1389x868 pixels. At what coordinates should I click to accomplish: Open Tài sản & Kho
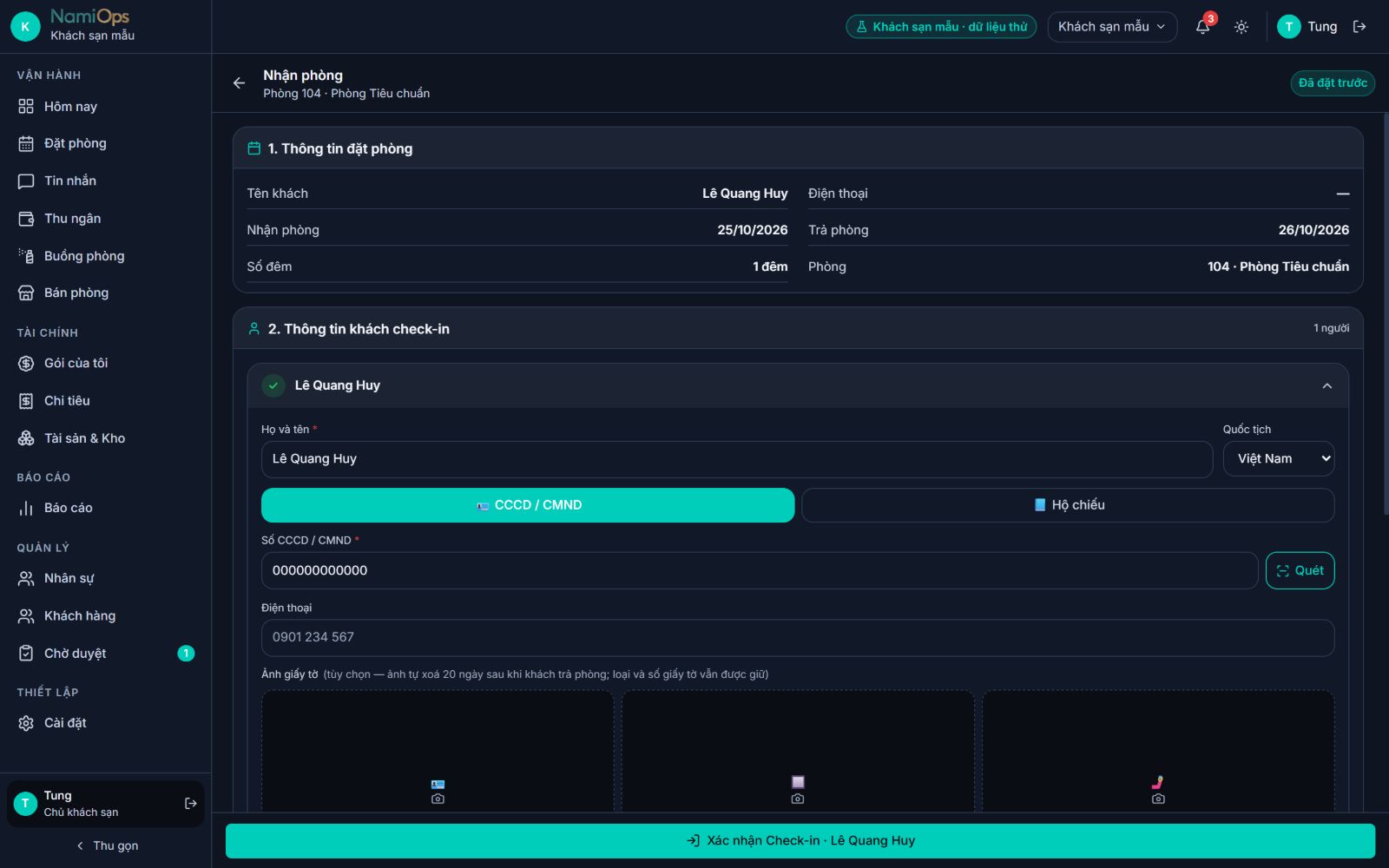(x=105, y=438)
